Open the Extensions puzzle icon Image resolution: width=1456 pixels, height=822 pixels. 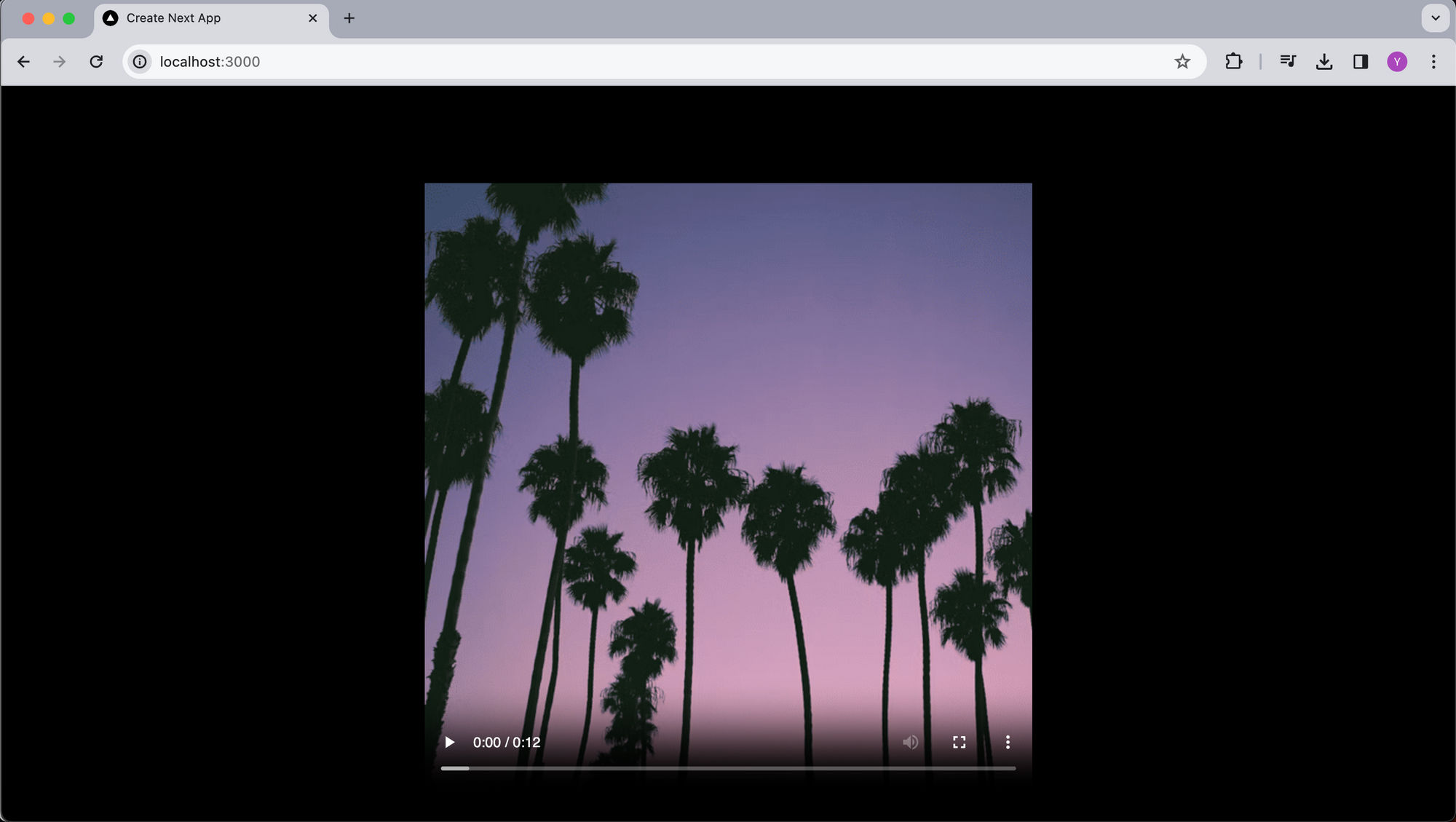[1233, 62]
